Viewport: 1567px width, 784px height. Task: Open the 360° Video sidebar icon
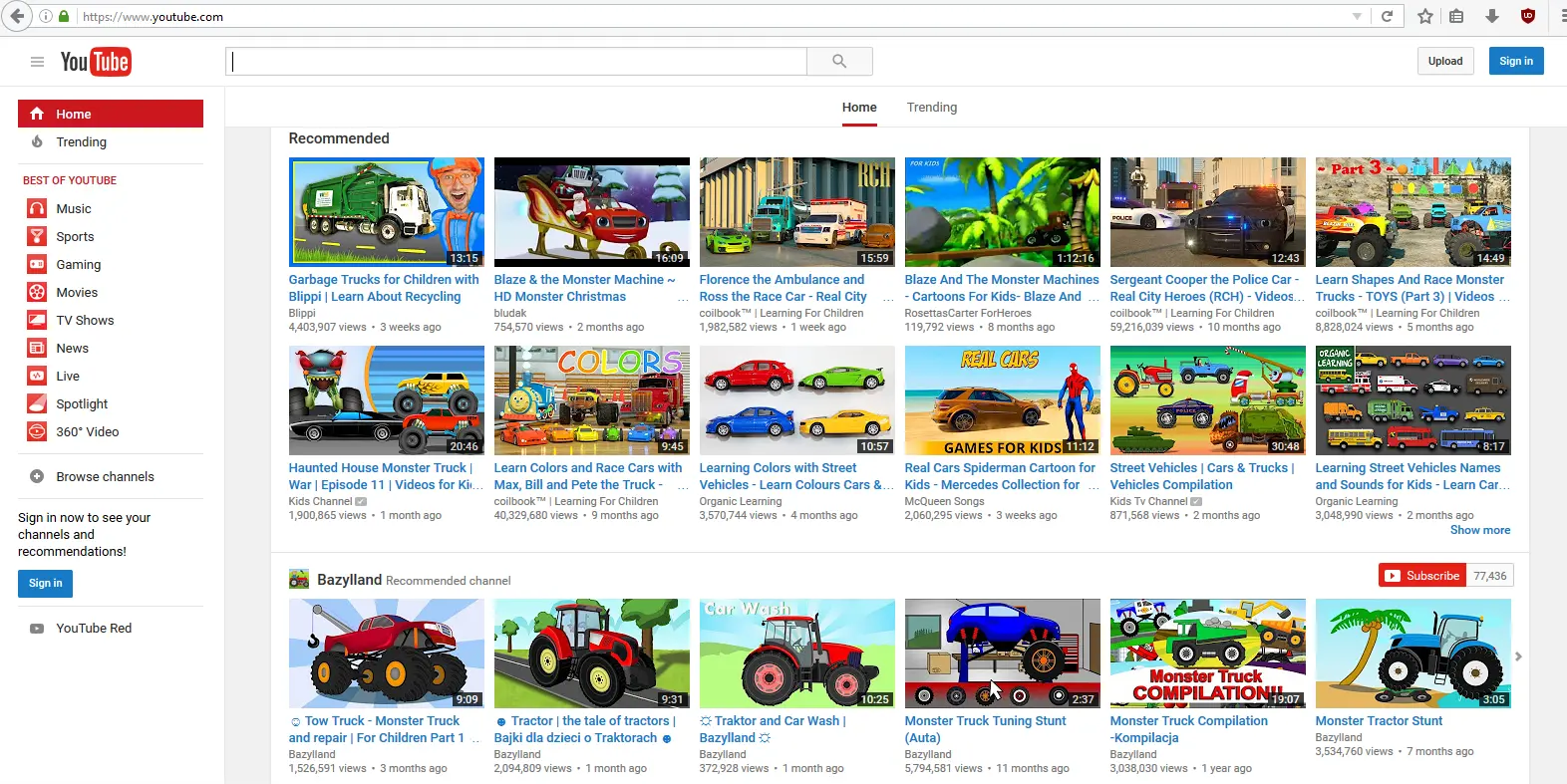coord(37,431)
